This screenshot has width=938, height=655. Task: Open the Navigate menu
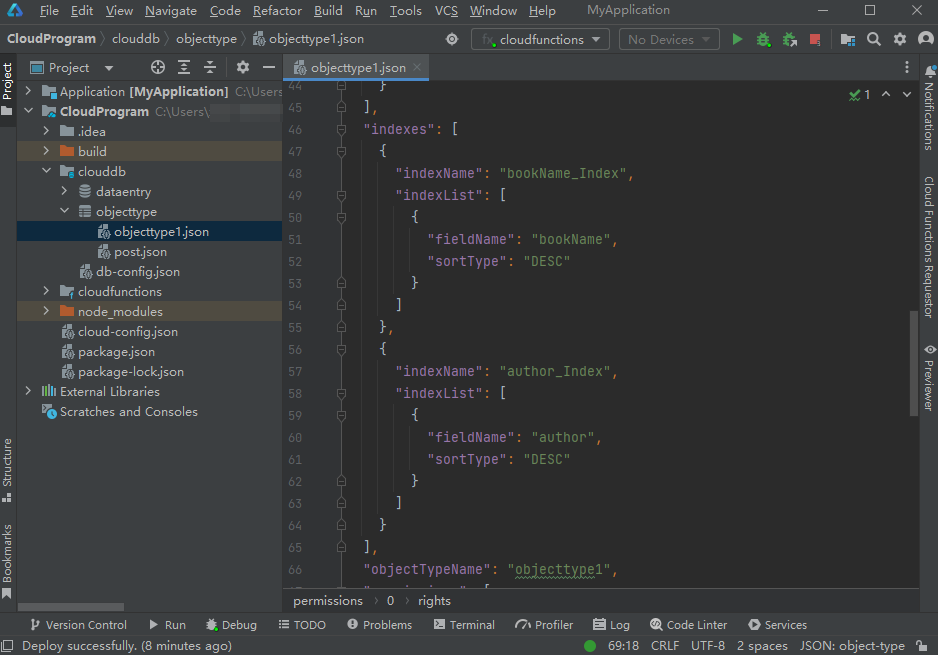click(x=170, y=11)
